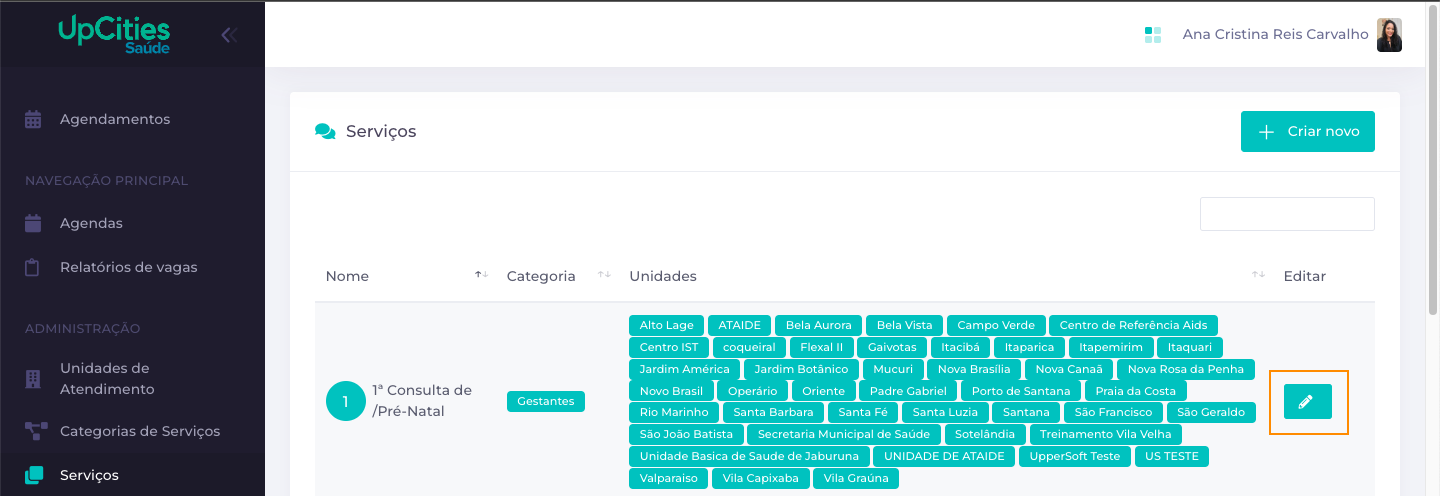Click the Jardim América unit tag
The image size is (1440, 496).
(x=685, y=369)
